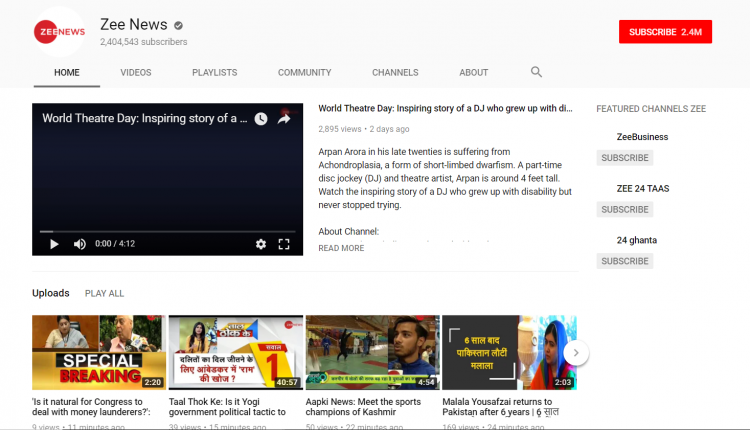
Task: Click the Arpan Arora description paragraph
Action: [x=445, y=178]
